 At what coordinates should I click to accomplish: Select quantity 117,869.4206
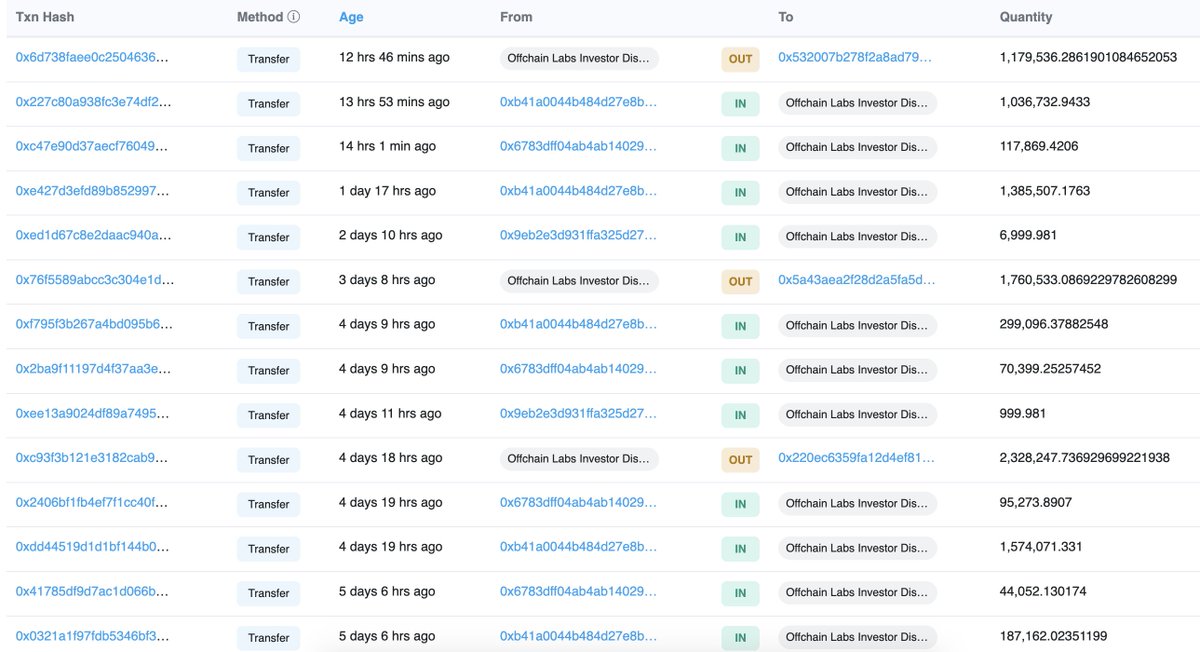click(1038, 146)
